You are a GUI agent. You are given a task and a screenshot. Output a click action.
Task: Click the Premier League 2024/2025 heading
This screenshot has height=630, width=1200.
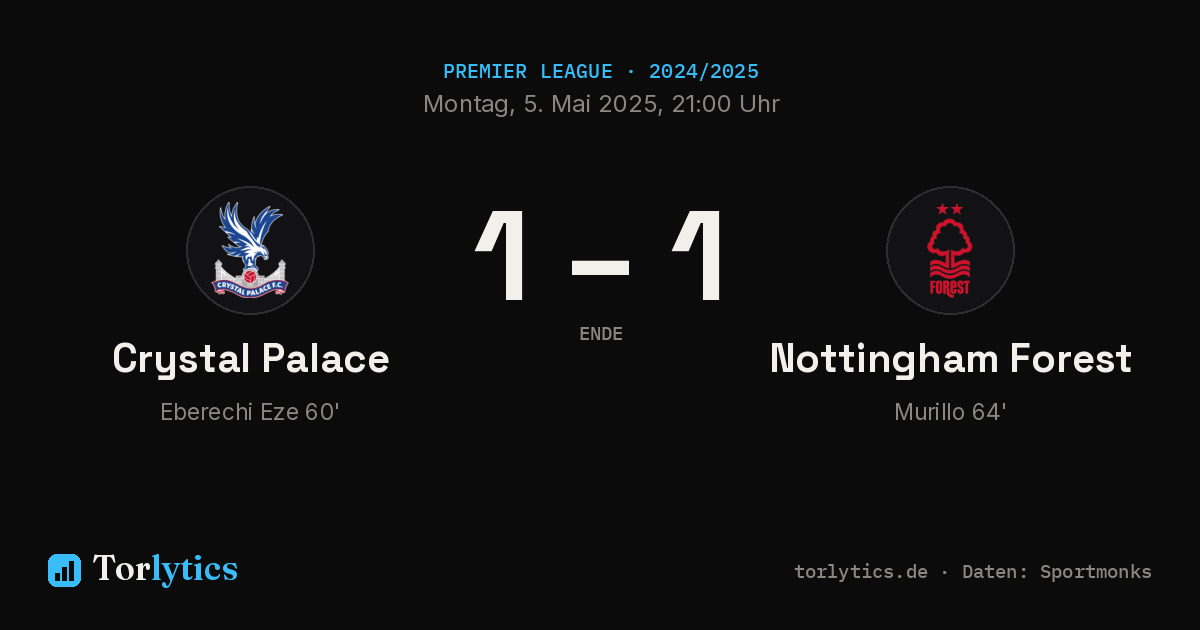(x=600, y=72)
